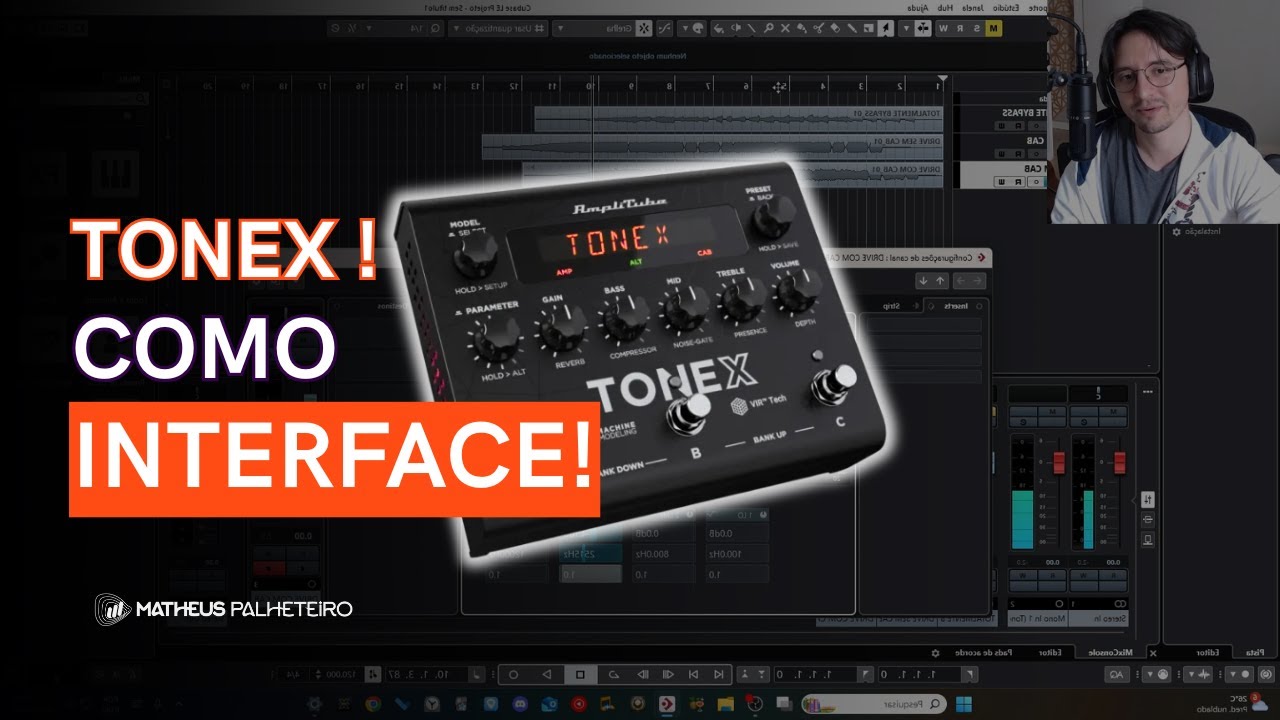The height and width of the screenshot is (720, 1280).
Task: Toggle the S solo-all button in top toolbar
Action: click(977, 28)
